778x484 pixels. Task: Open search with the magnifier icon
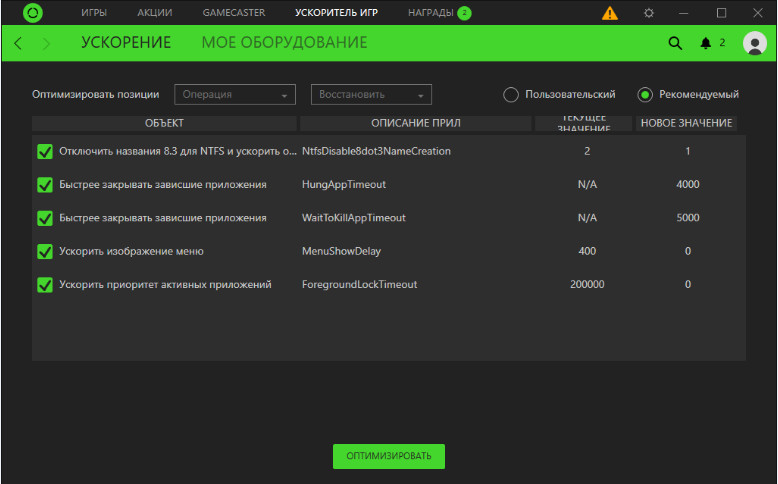[x=675, y=43]
